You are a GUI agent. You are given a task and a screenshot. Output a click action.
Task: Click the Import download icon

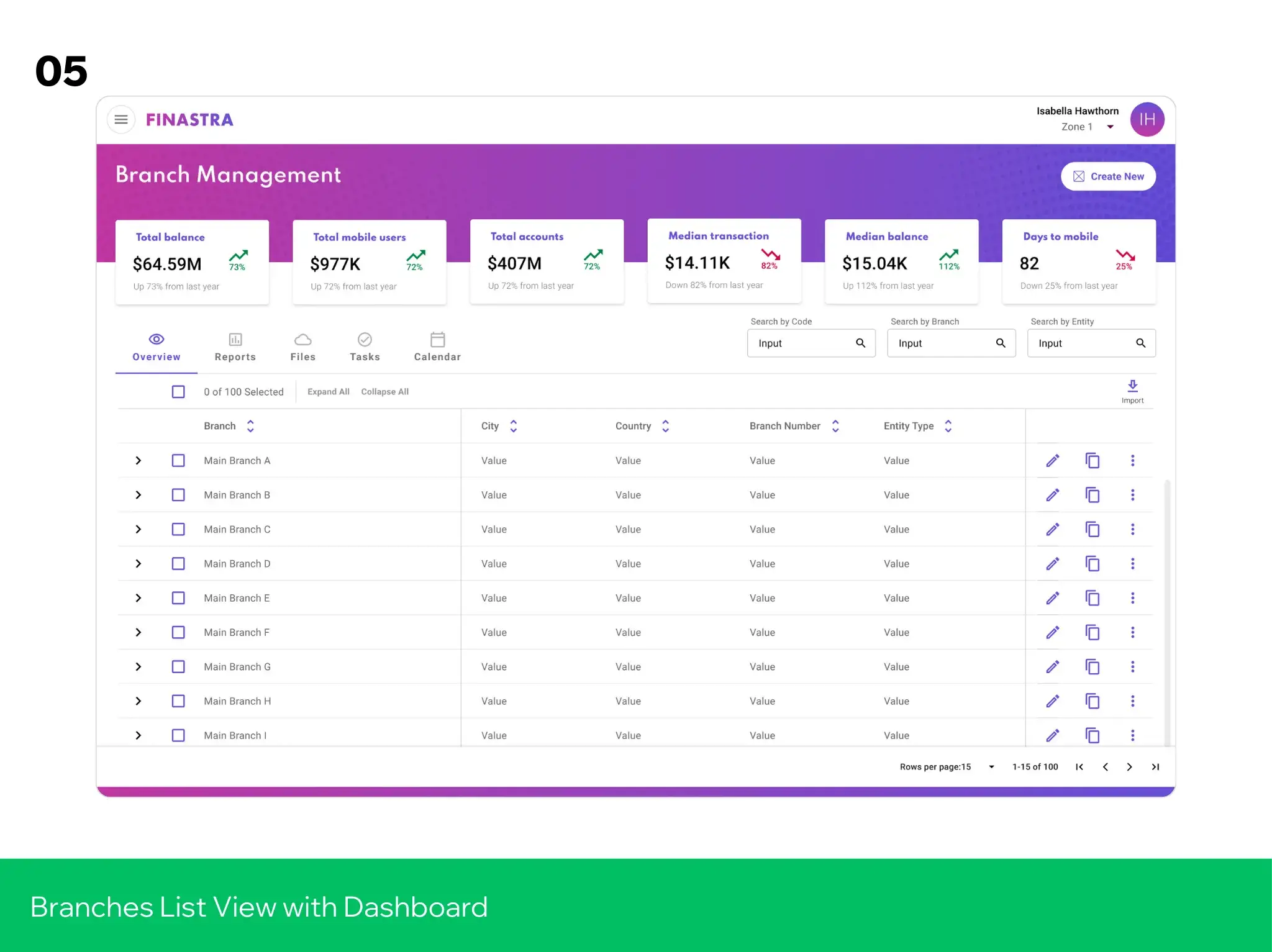pyautogui.click(x=1132, y=386)
